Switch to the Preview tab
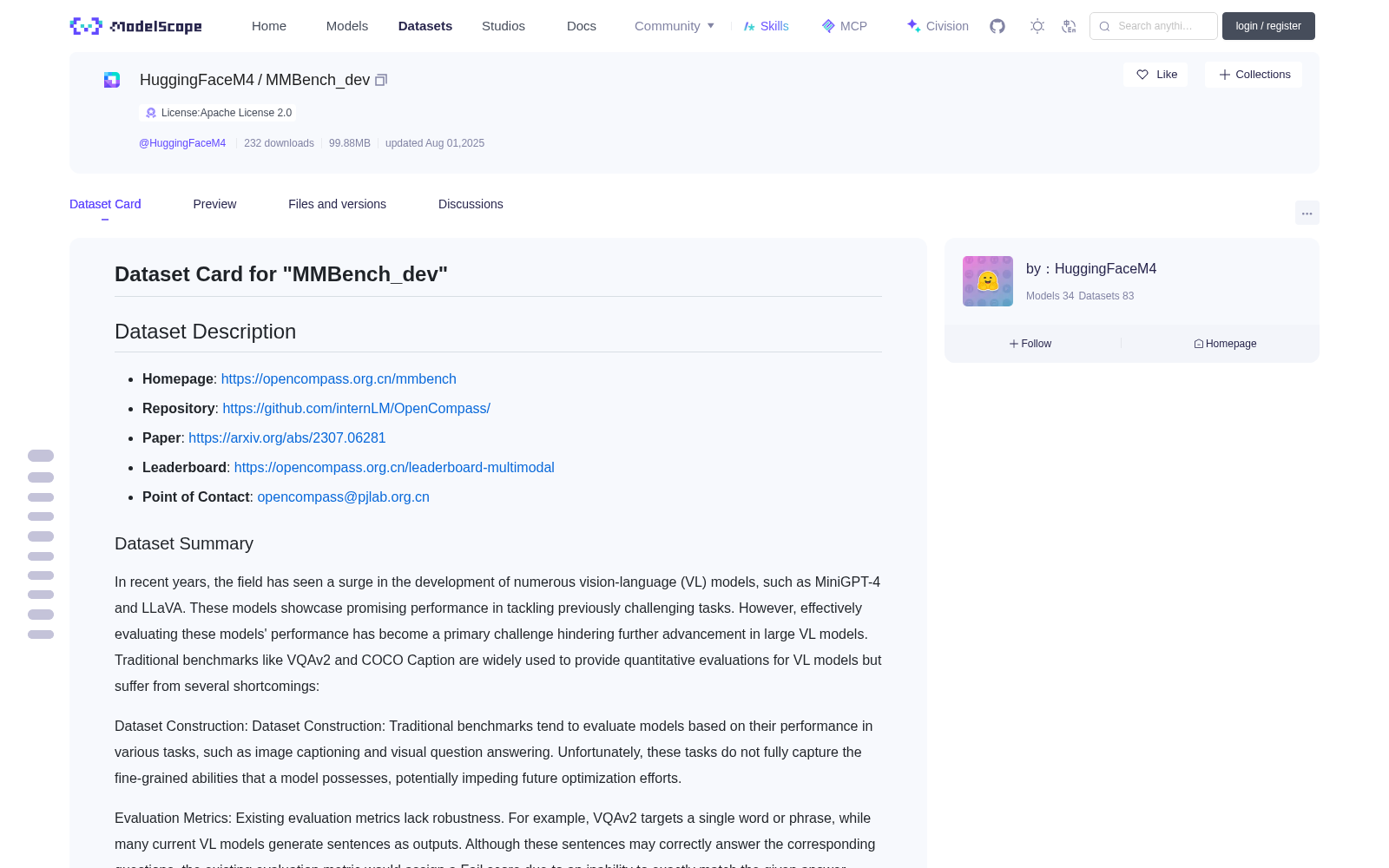The width and height of the screenshot is (1389, 868). (214, 204)
